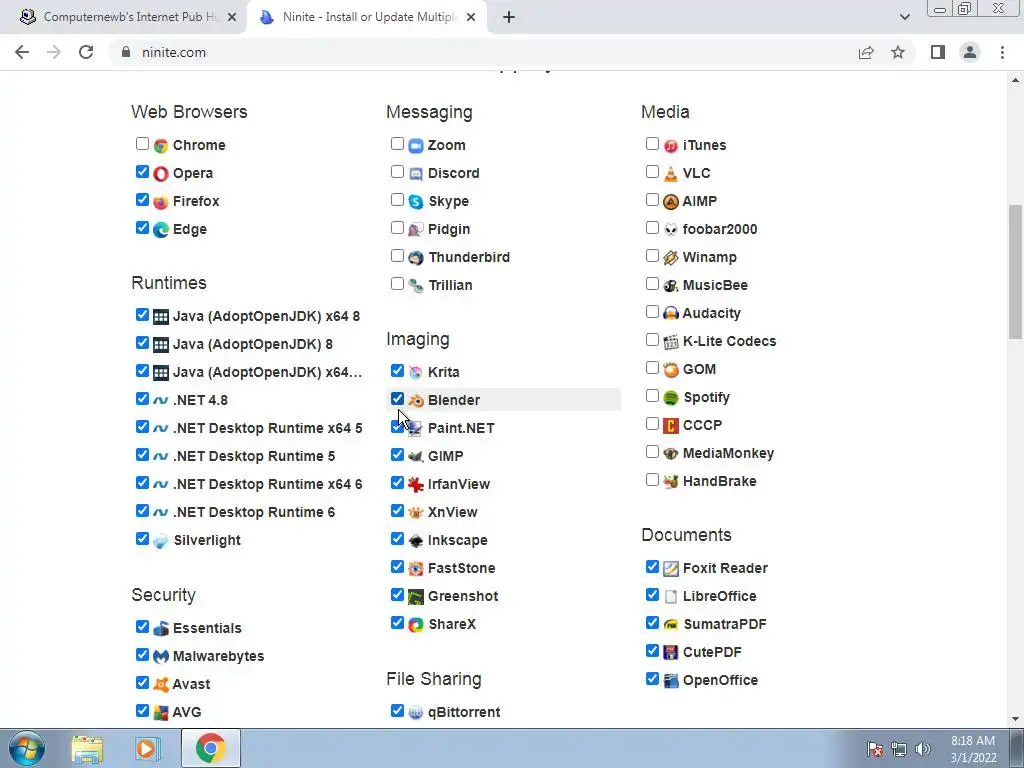
Task: Uncheck the Paint.NET checkbox
Action: click(397, 426)
